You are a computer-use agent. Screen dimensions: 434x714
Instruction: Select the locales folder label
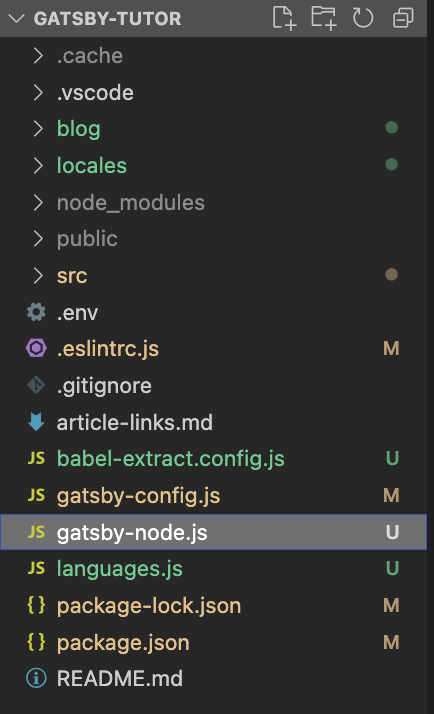[x=92, y=166]
